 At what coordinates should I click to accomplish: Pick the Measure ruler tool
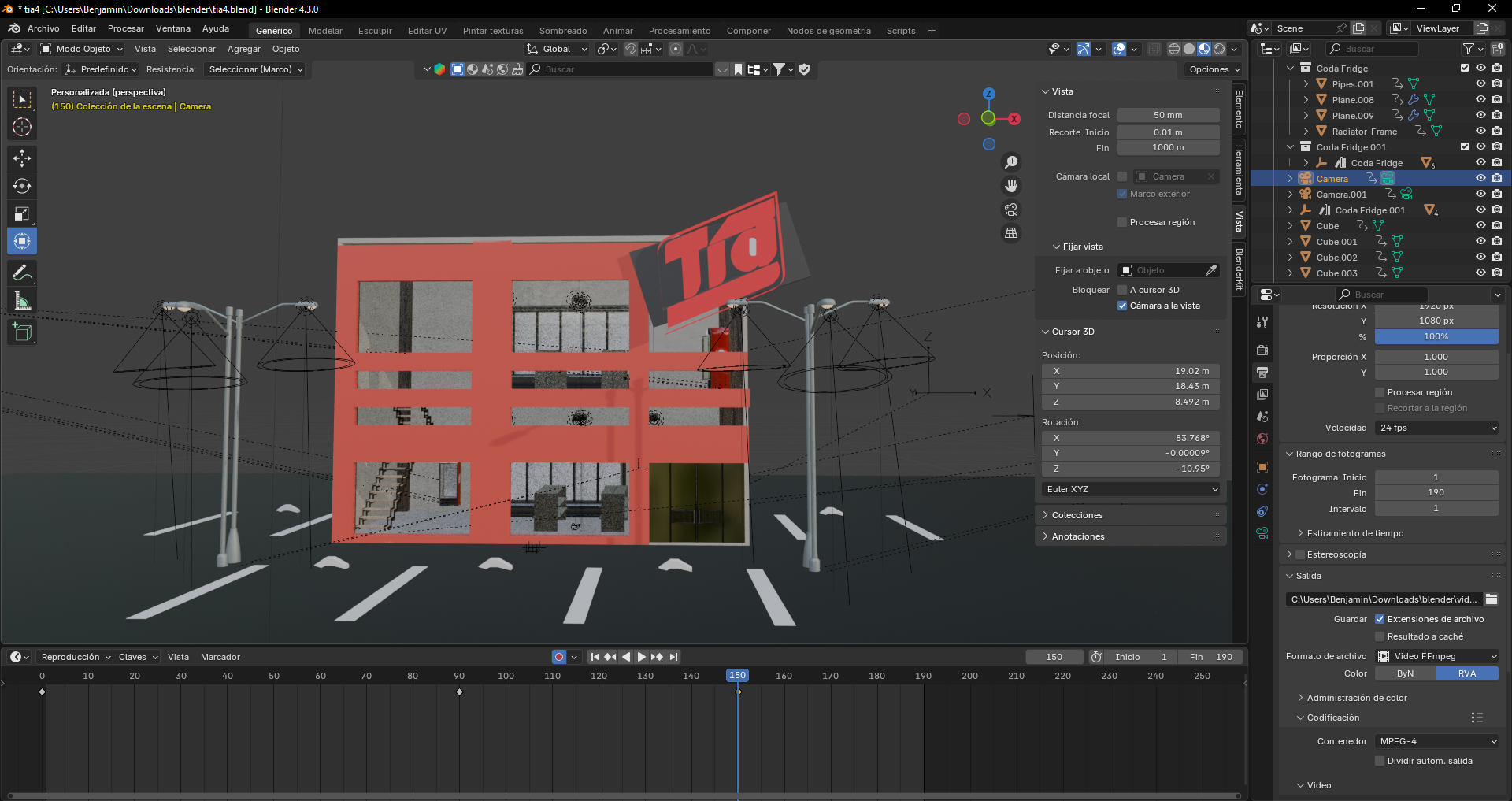22,301
